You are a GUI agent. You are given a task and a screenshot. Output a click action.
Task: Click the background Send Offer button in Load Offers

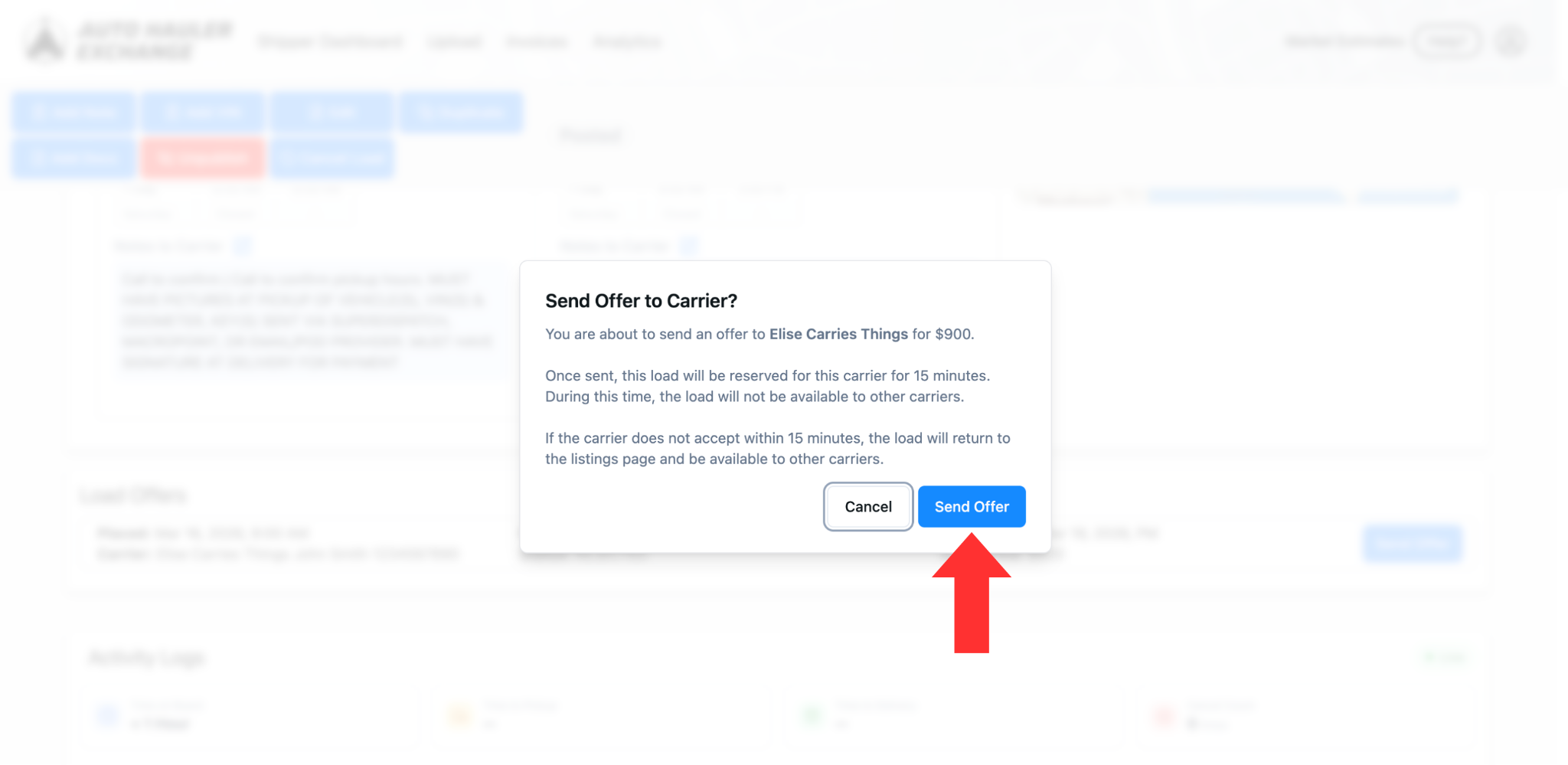coord(1412,544)
